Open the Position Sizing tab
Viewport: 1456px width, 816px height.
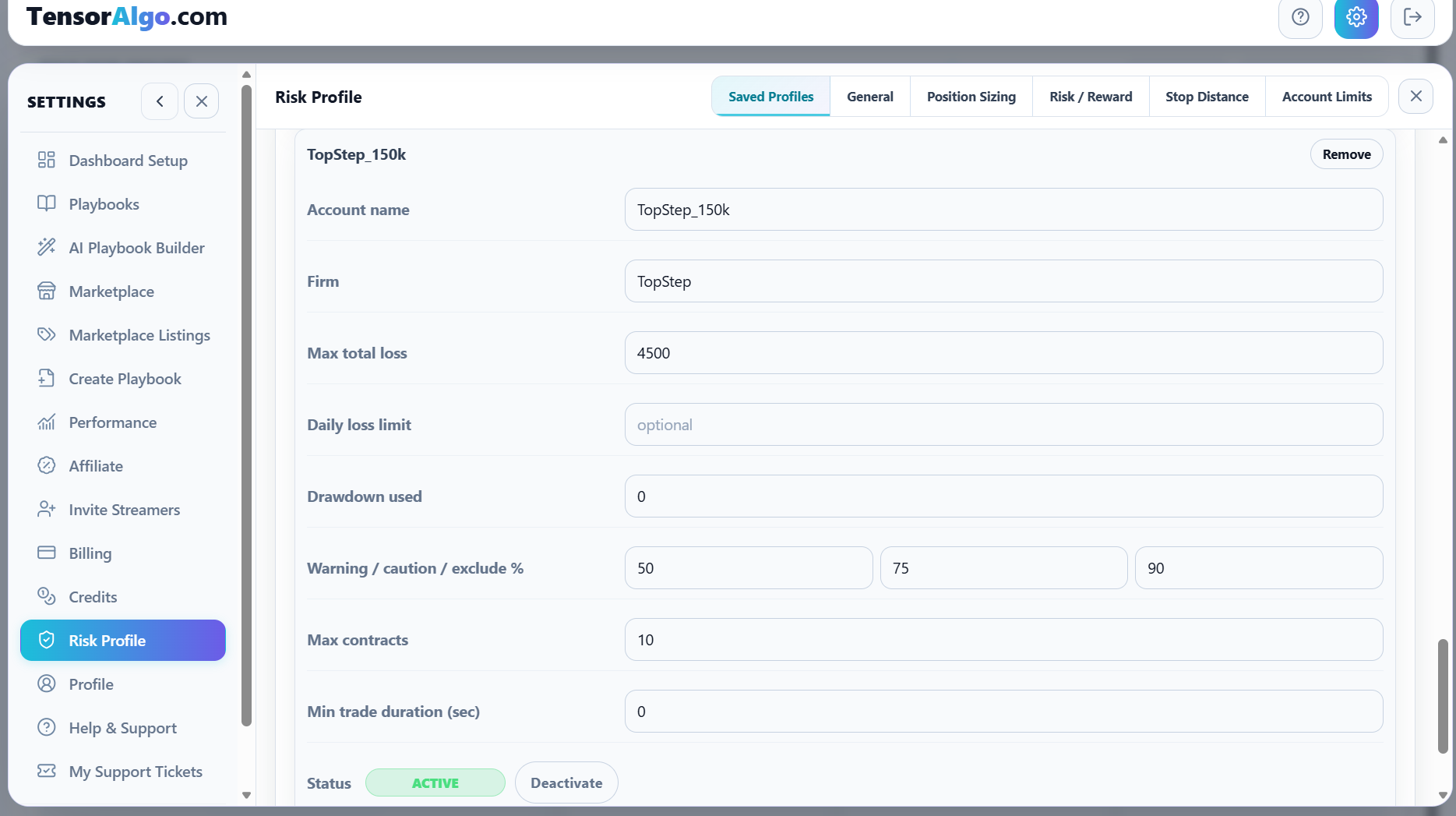[x=971, y=97]
